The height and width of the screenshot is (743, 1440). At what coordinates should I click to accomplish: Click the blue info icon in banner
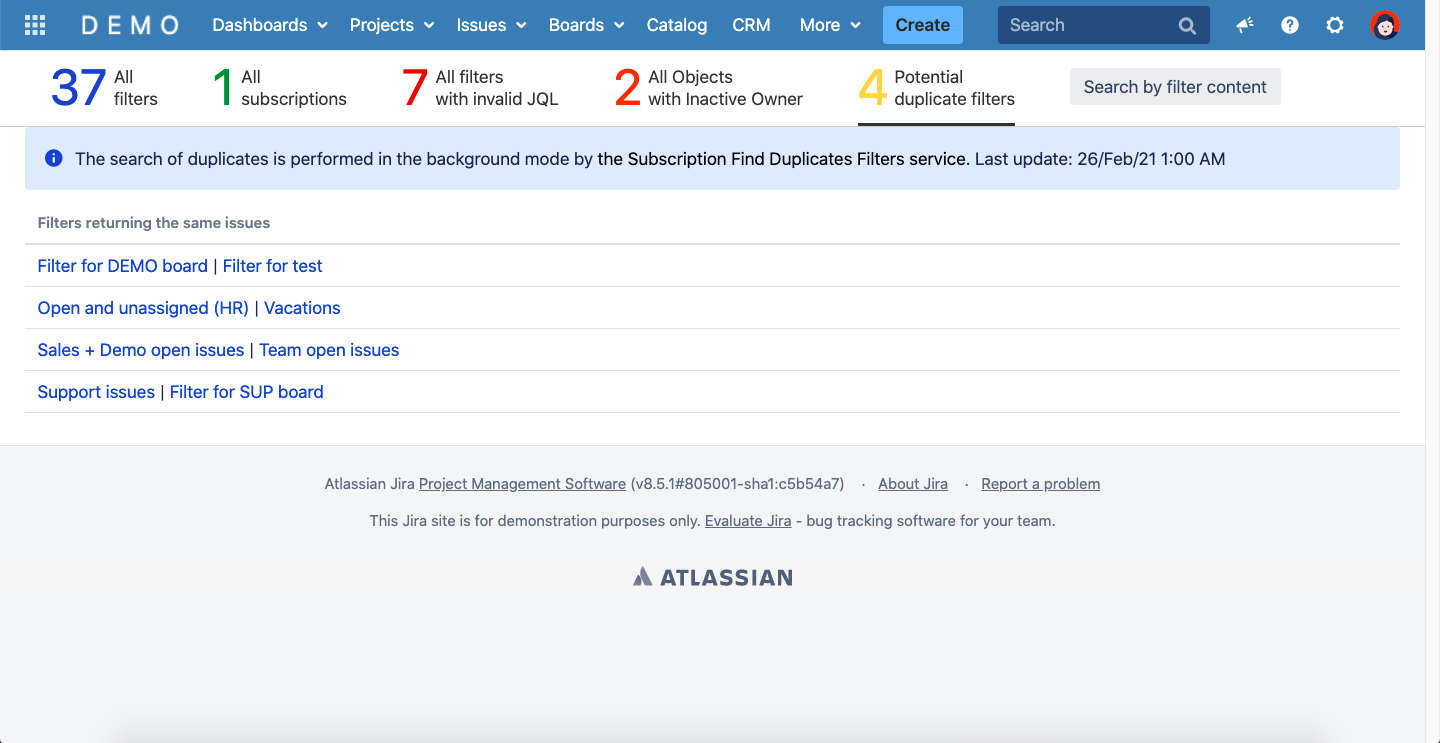coord(54,158)
